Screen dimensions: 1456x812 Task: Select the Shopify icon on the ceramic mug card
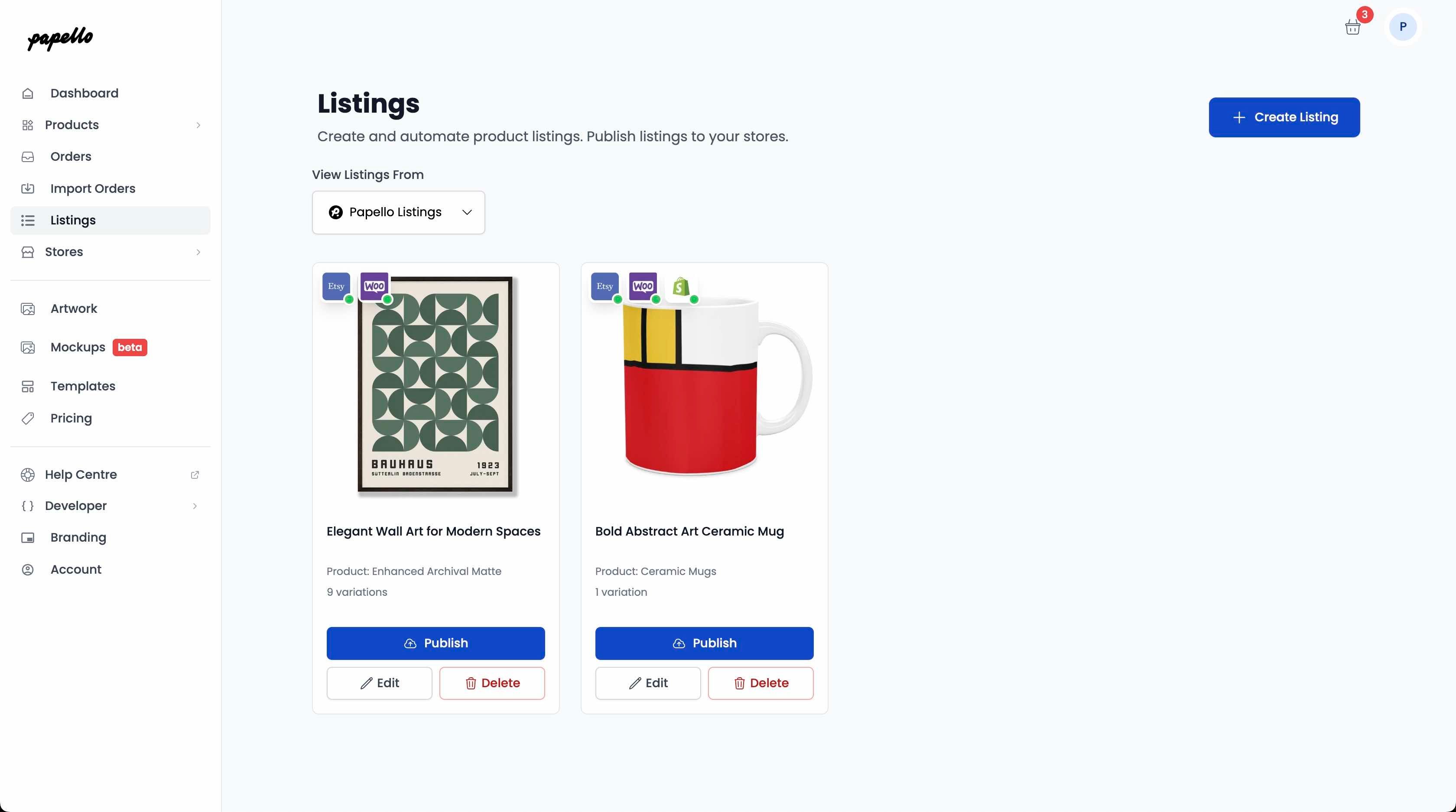(x=682, y=288)
